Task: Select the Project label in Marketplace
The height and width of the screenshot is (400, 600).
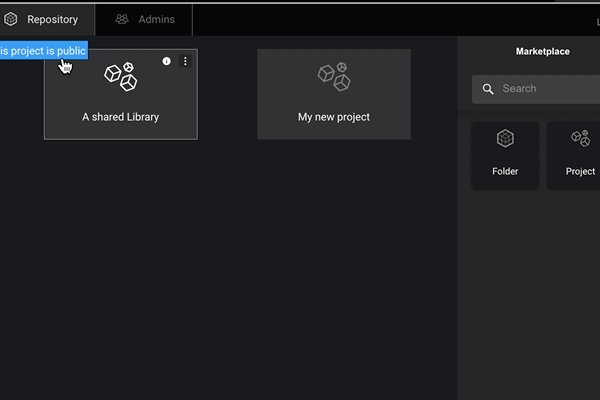Action: tap(580, 171)
